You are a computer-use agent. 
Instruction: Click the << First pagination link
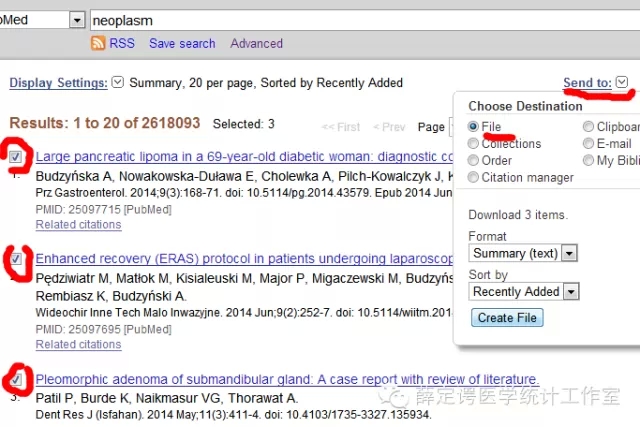pyautogui.click(x=341, y=127)
